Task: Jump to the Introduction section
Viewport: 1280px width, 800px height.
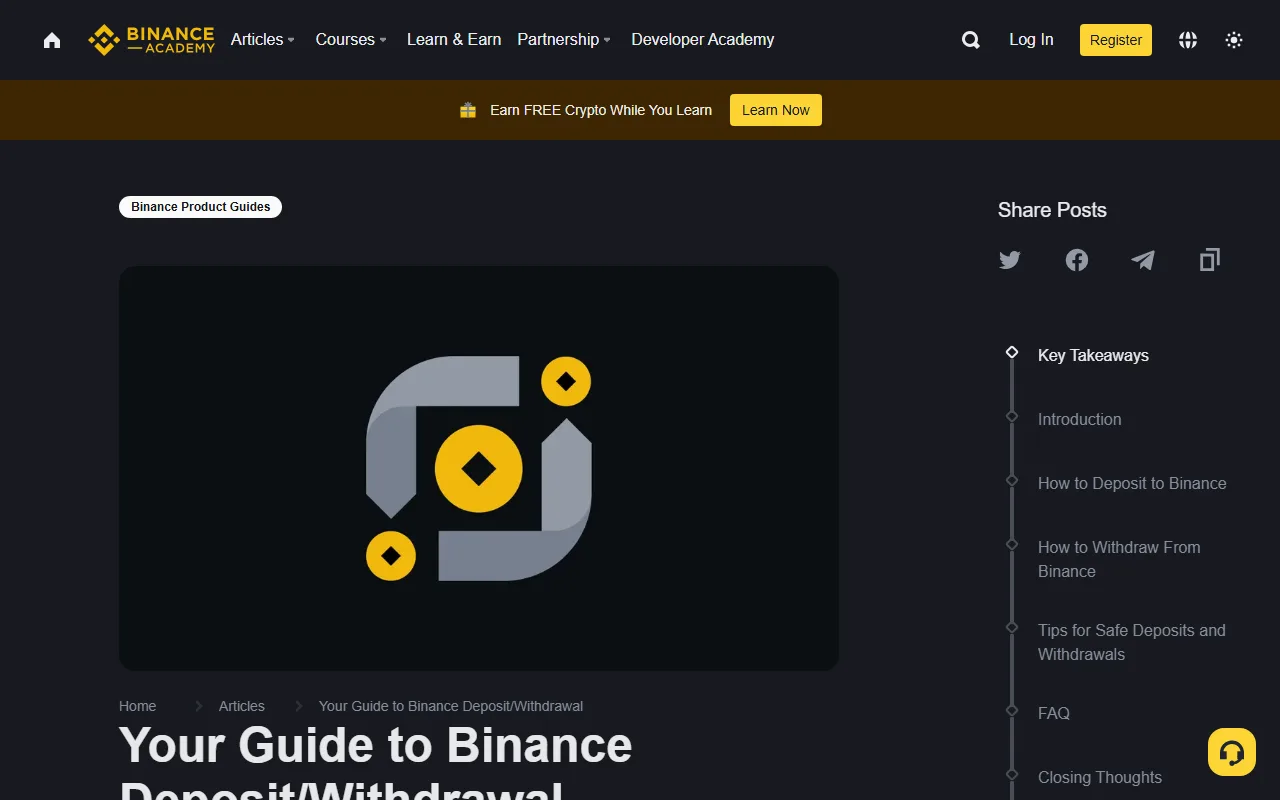Action: point(1080,419)
